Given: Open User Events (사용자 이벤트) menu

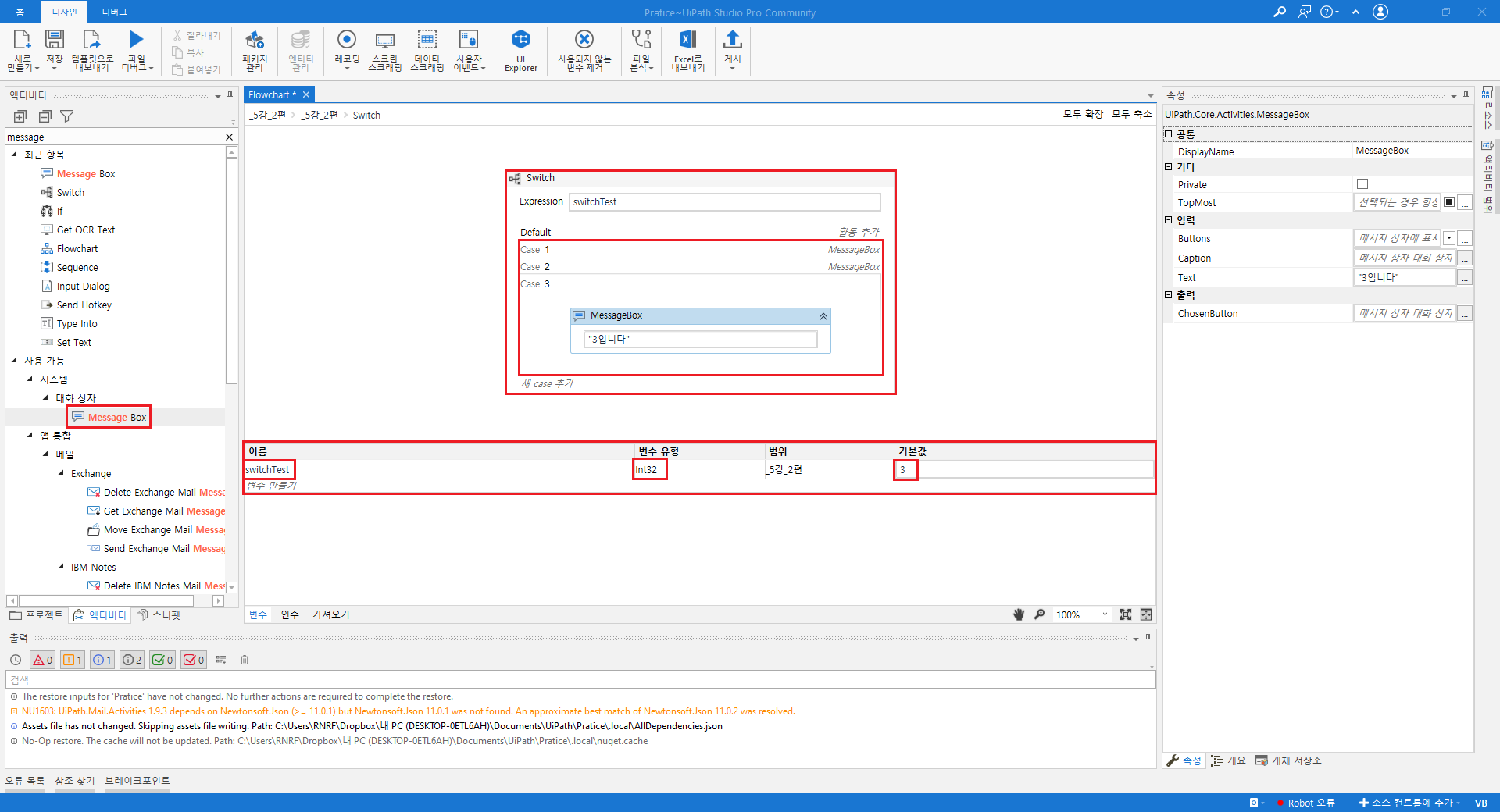Looking at the screenshot, I should point(469,50).
